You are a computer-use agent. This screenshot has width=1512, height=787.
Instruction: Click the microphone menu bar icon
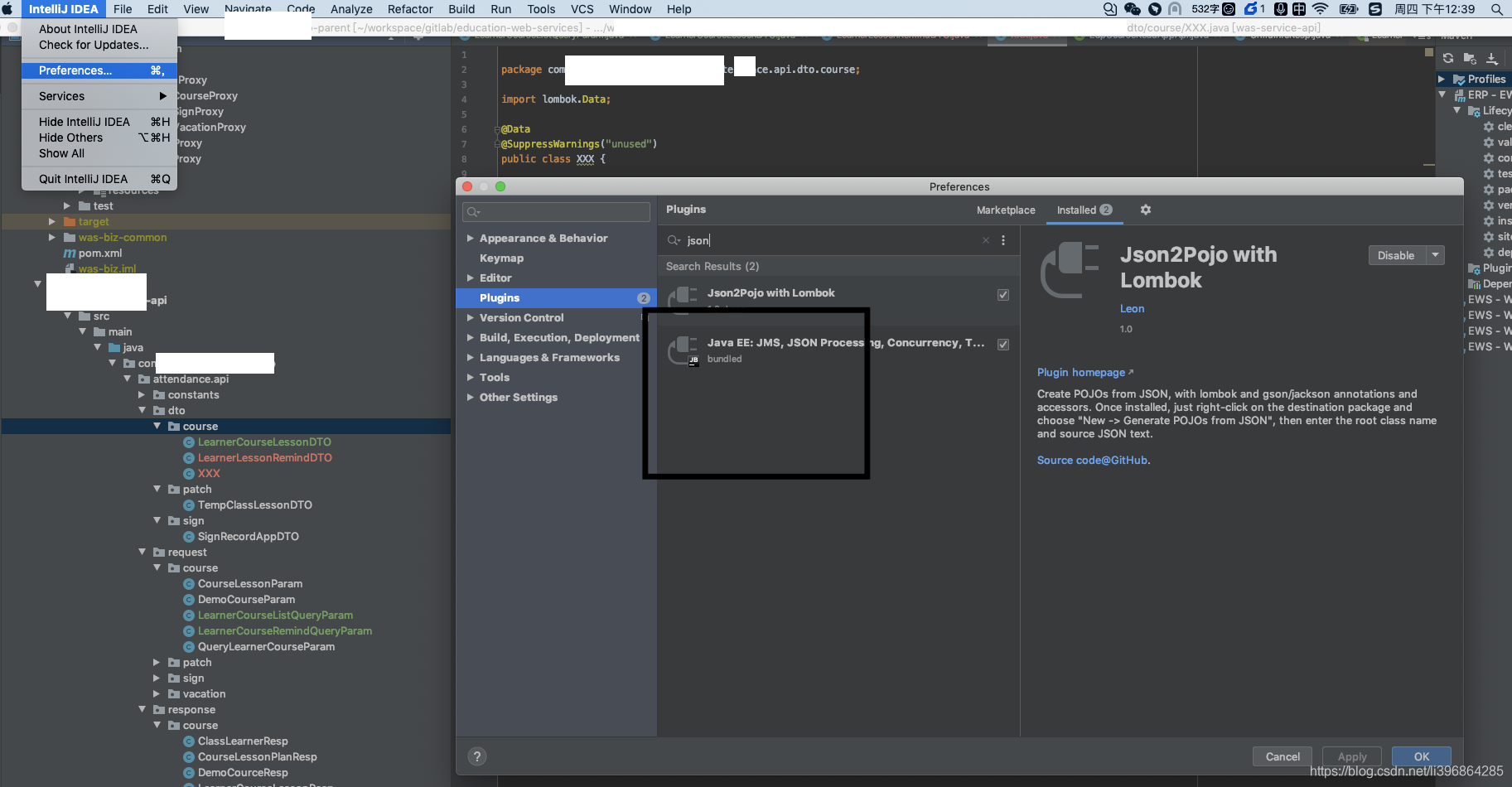[1281, 9]
